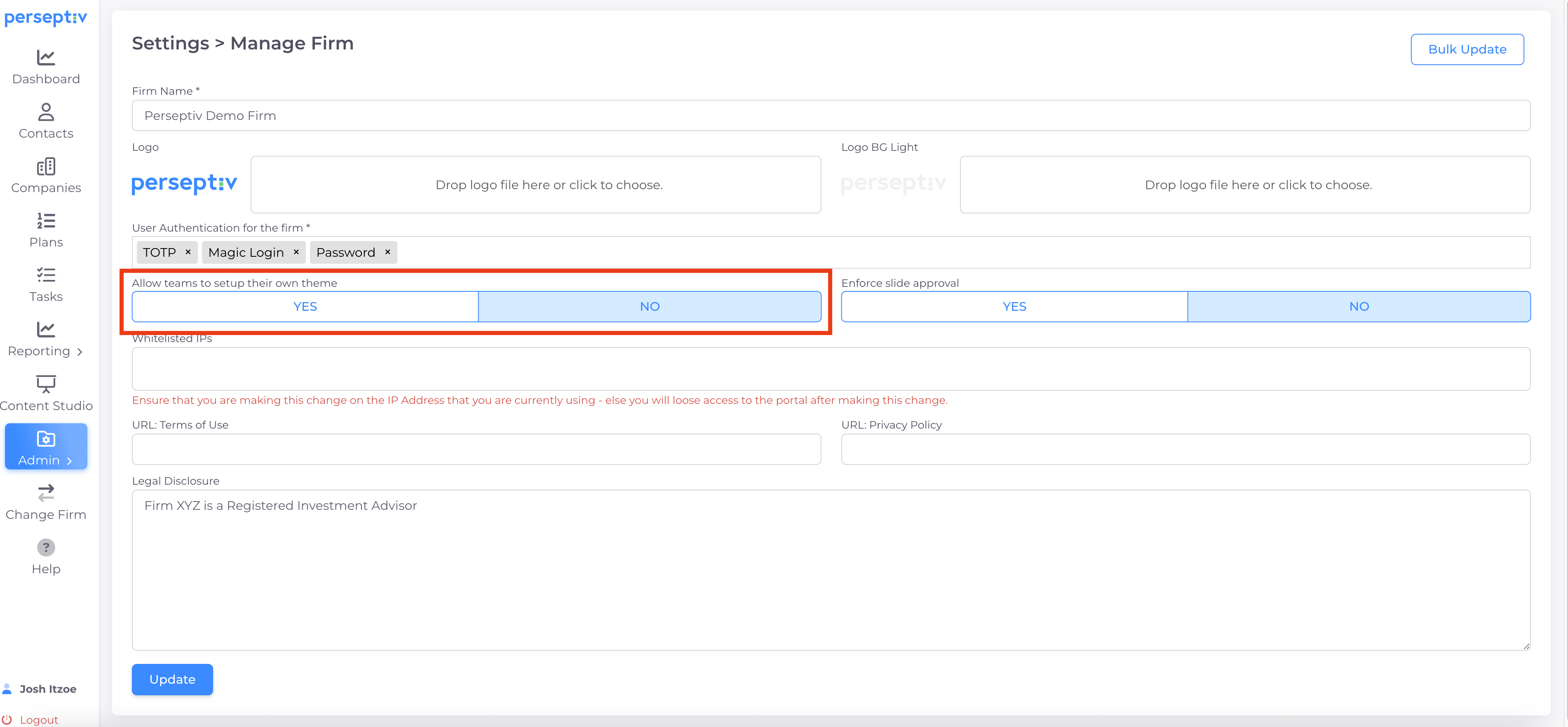Remove the Magic Login tag

pyautogui.click(x=296, y=252)
